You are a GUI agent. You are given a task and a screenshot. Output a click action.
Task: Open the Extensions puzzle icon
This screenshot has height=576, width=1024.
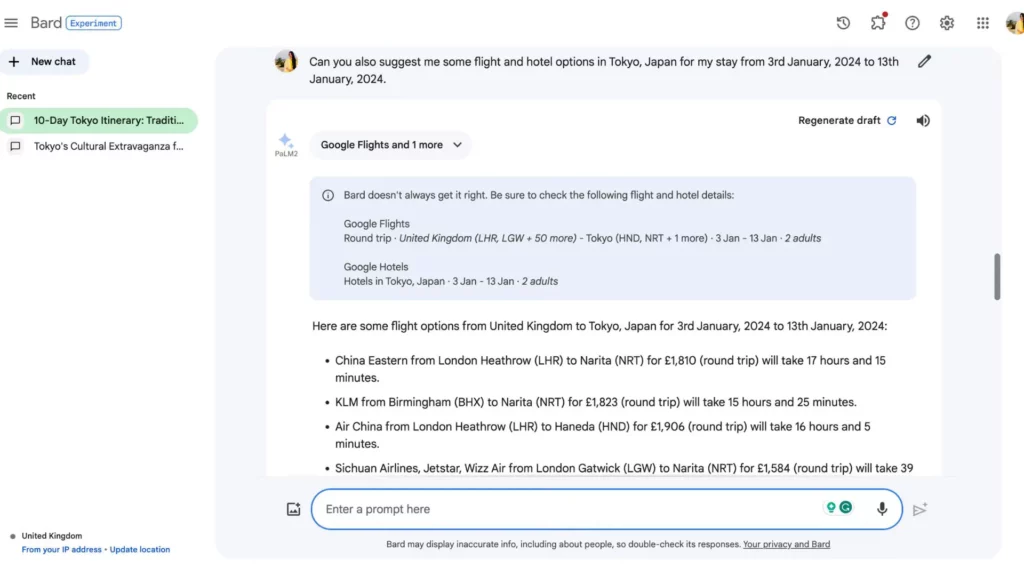(x=878, y=23)
